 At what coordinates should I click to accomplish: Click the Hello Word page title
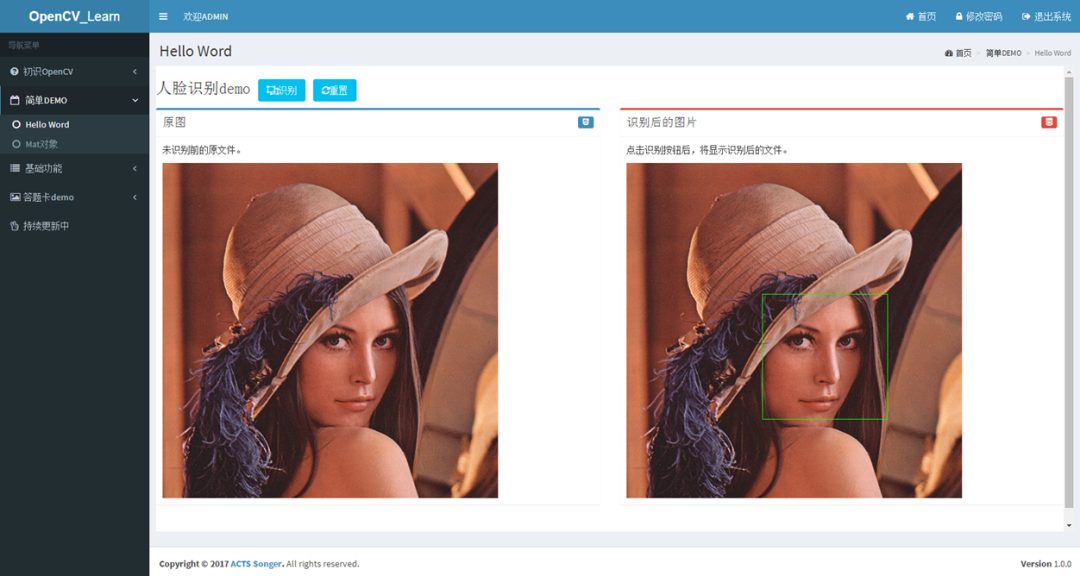click(196, 51)
